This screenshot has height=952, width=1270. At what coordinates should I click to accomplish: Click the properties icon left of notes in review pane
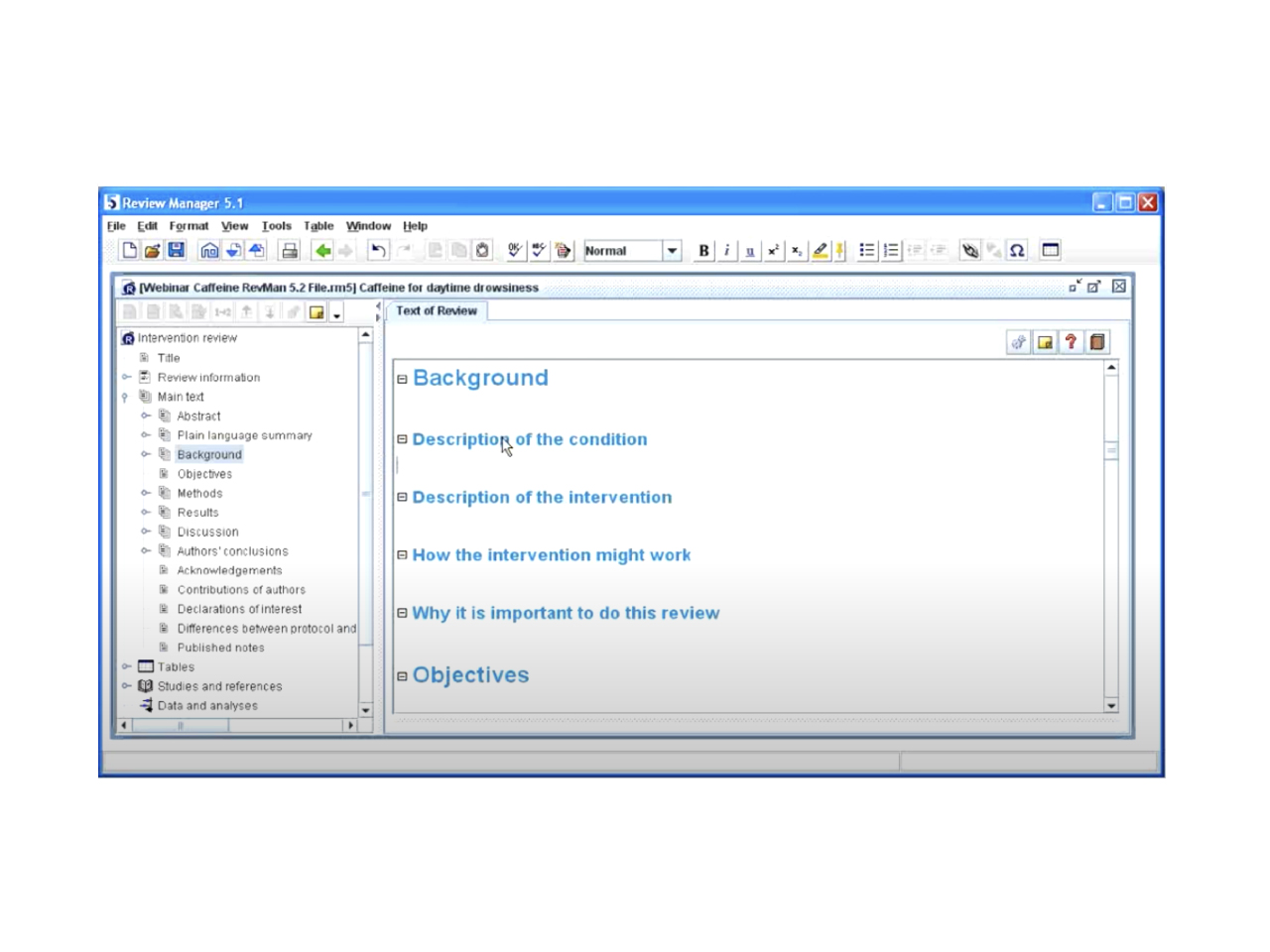[x=1019, y=342]
